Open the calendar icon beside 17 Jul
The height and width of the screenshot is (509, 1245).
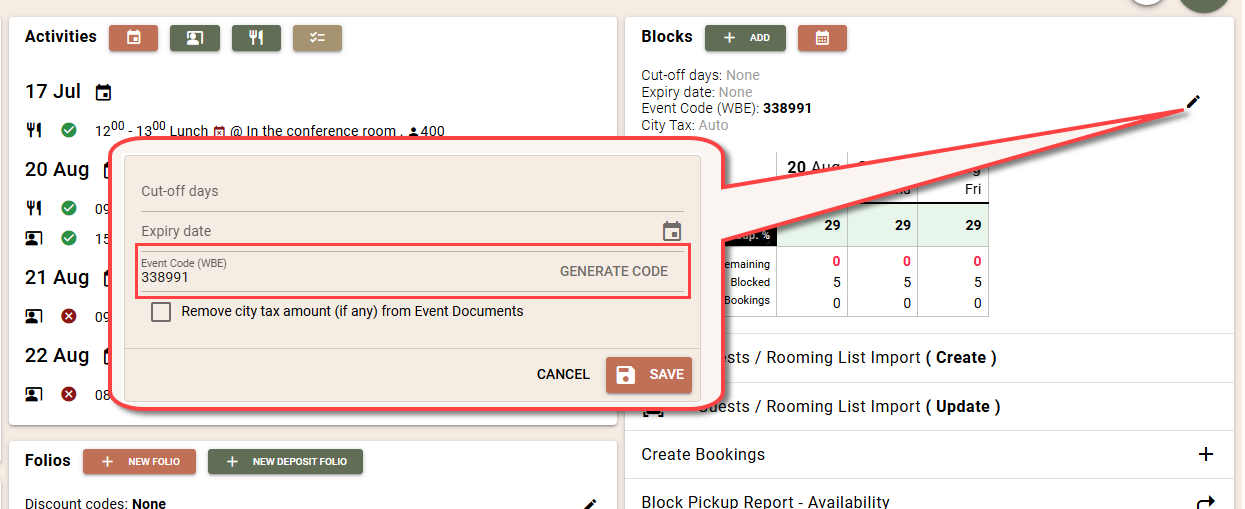(x=103, y=93)
